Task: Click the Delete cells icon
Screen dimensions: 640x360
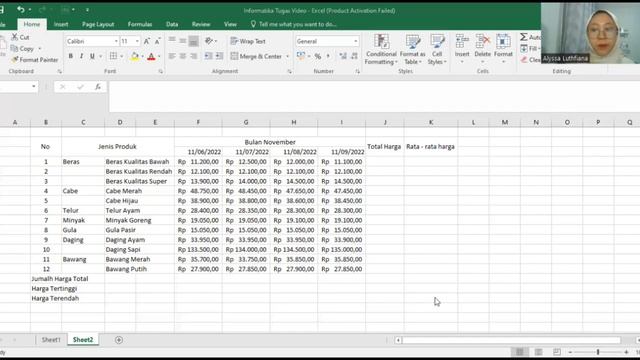Action: [x=482, y=41]
